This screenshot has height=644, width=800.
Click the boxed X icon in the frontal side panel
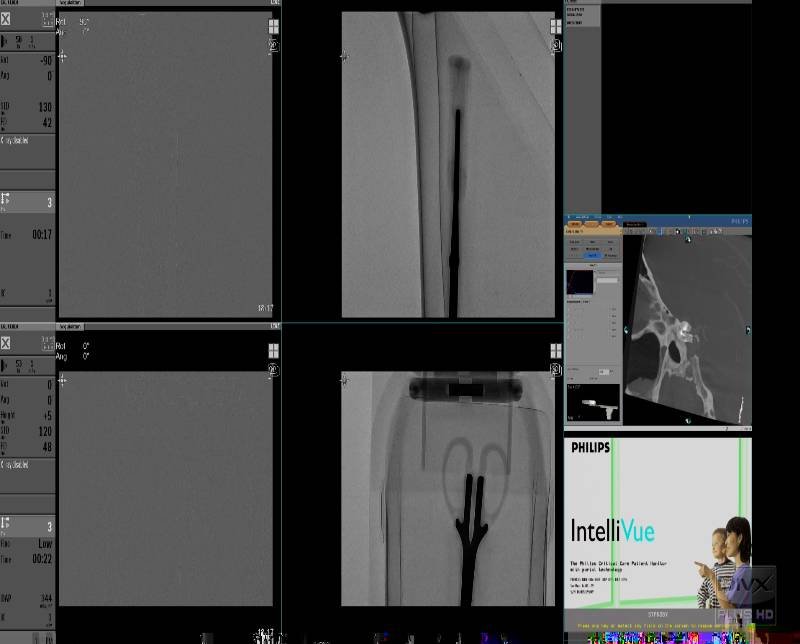pos(6,343)
